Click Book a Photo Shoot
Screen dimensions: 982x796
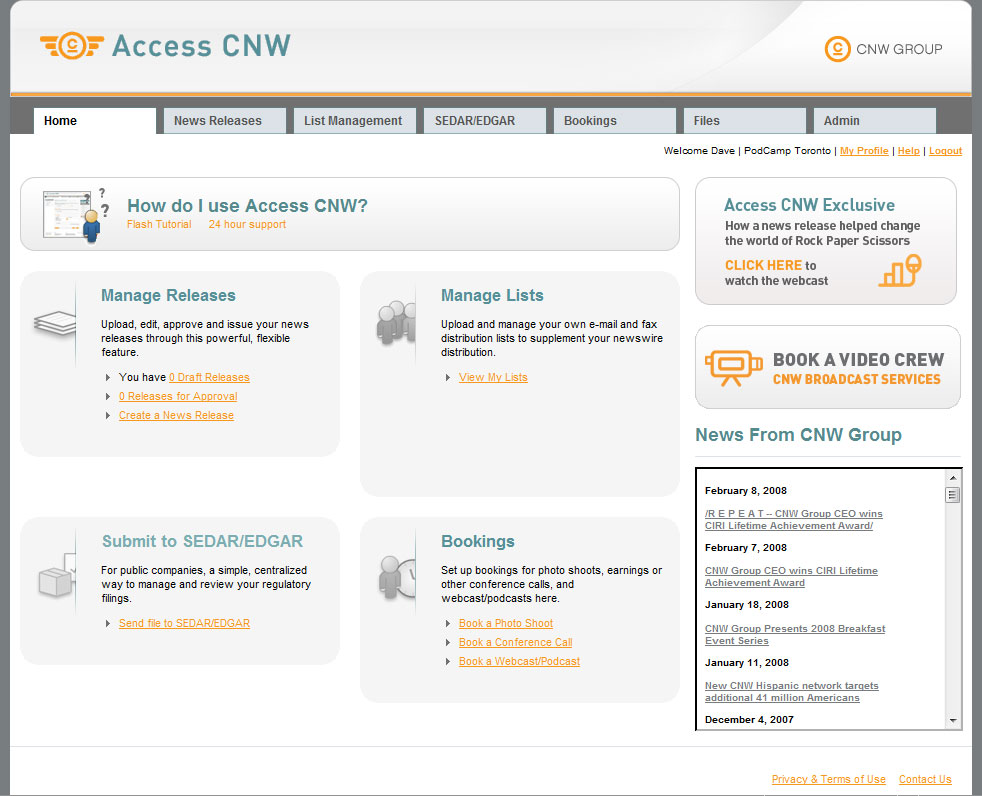coord(505,623)
